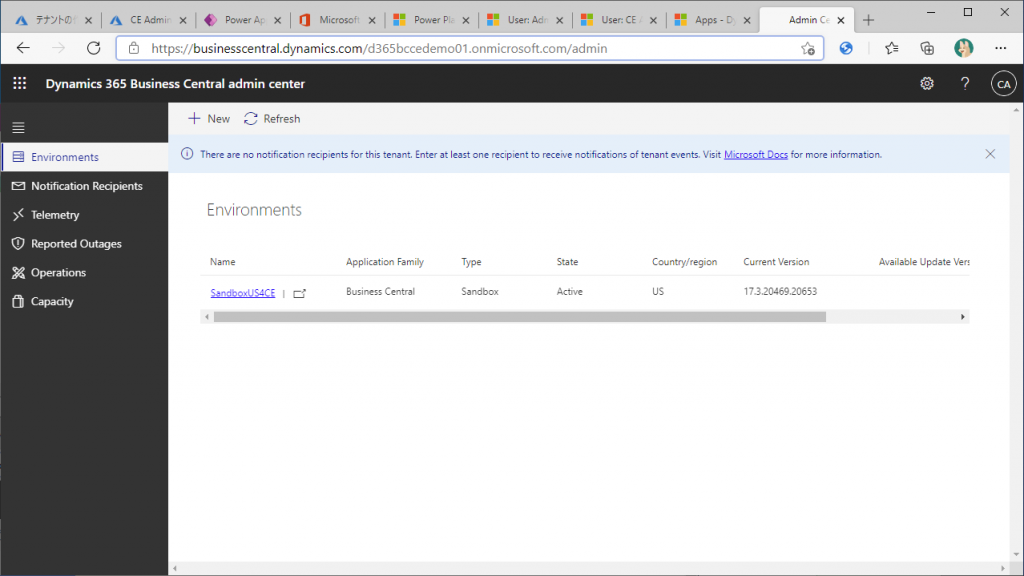The image size is (1024, 576).
Task: Open the app launcher waffle icon
Action: point(20,84)
